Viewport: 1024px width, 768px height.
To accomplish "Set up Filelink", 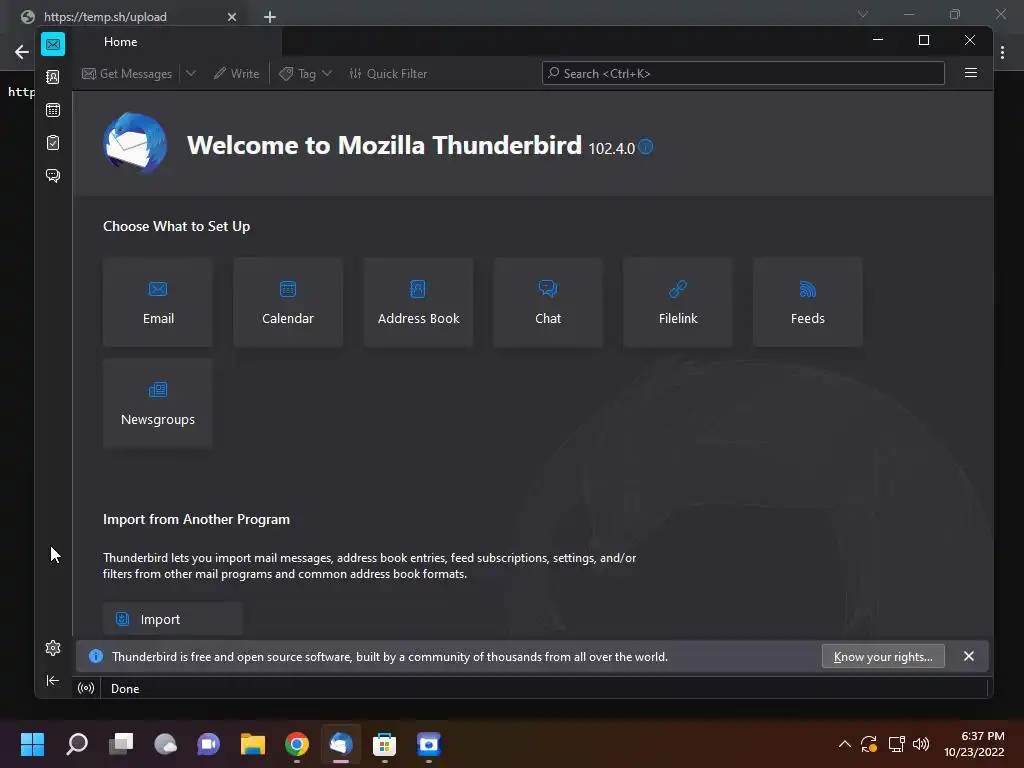I will [678, 302].
